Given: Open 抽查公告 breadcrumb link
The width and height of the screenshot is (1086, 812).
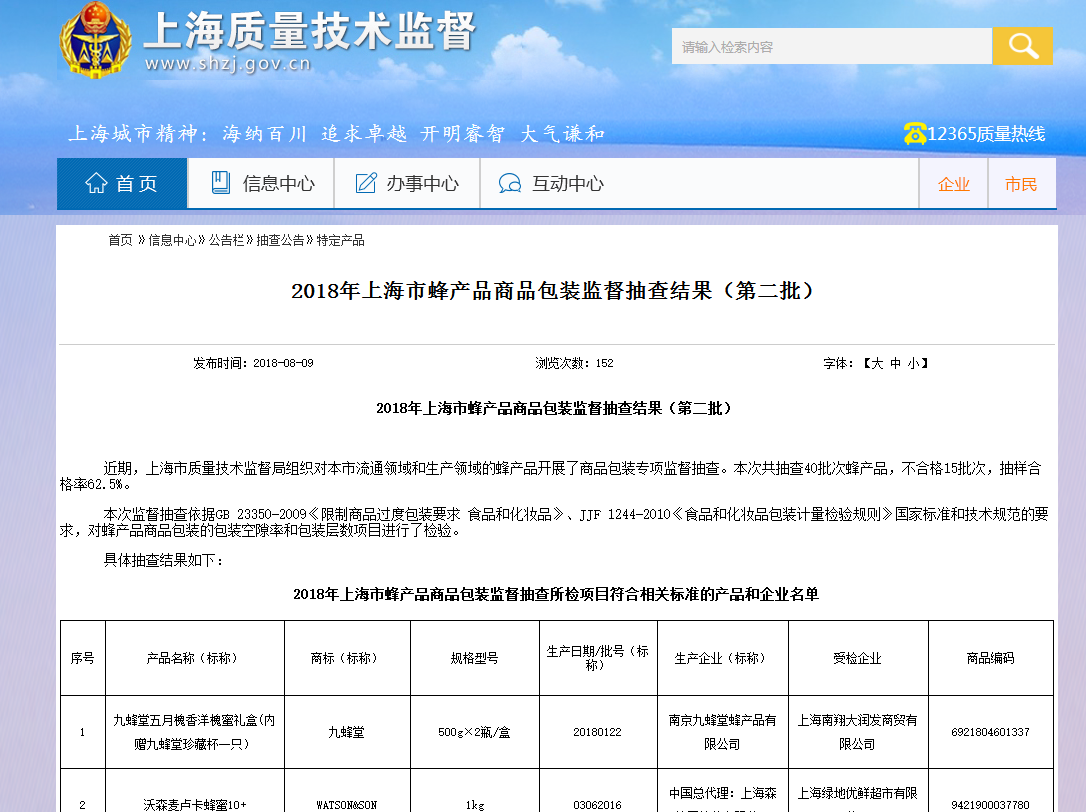Looking at the screenshot, I should click(x=281, y=240).
